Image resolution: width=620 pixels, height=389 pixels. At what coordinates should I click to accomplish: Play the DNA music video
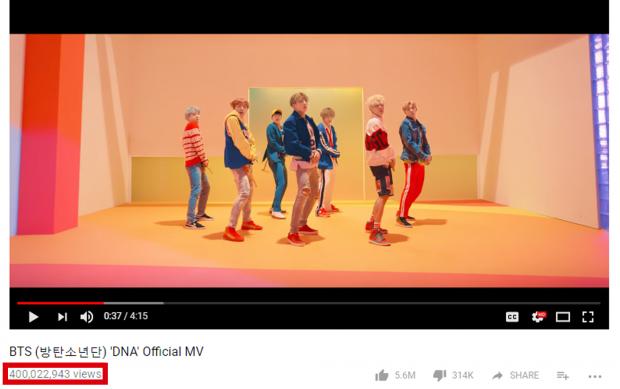pyautogui.click(x=33, y=317)
